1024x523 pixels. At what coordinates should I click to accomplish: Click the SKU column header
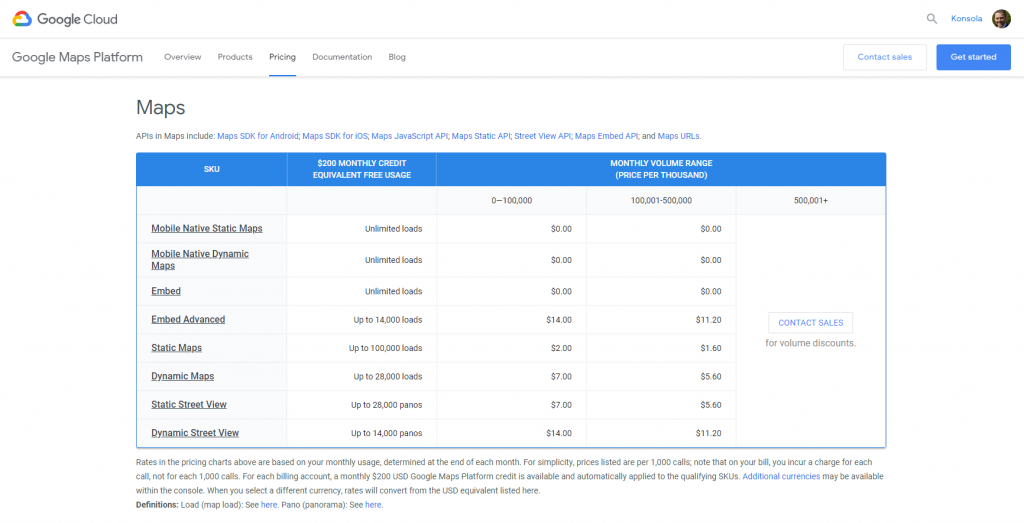pos(212,169)
